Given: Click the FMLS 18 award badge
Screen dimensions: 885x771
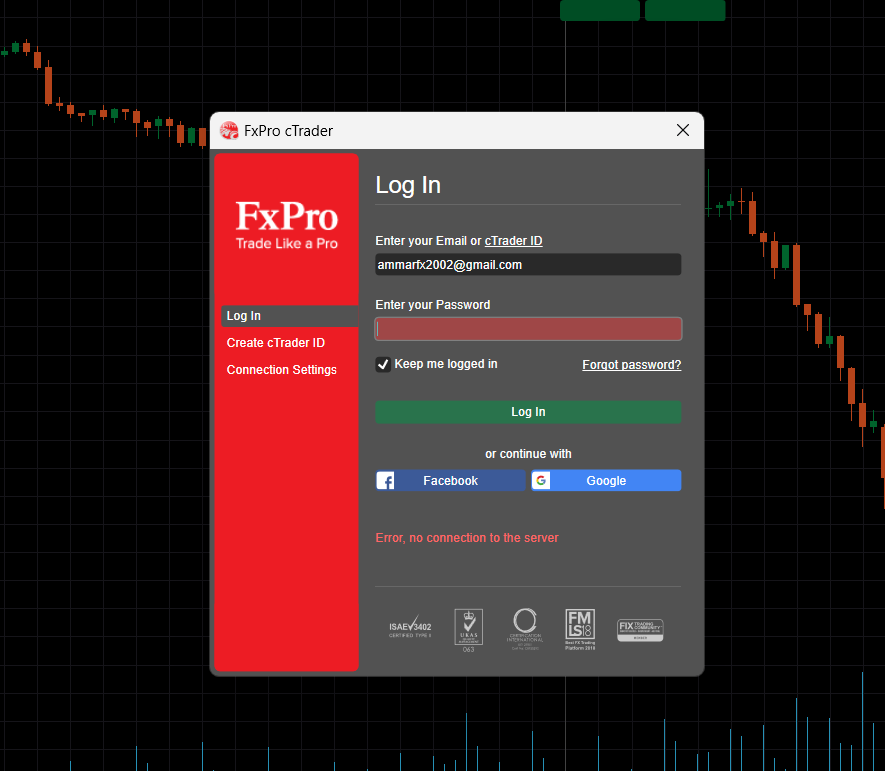Looking at the screenshot, I should 580,629.
